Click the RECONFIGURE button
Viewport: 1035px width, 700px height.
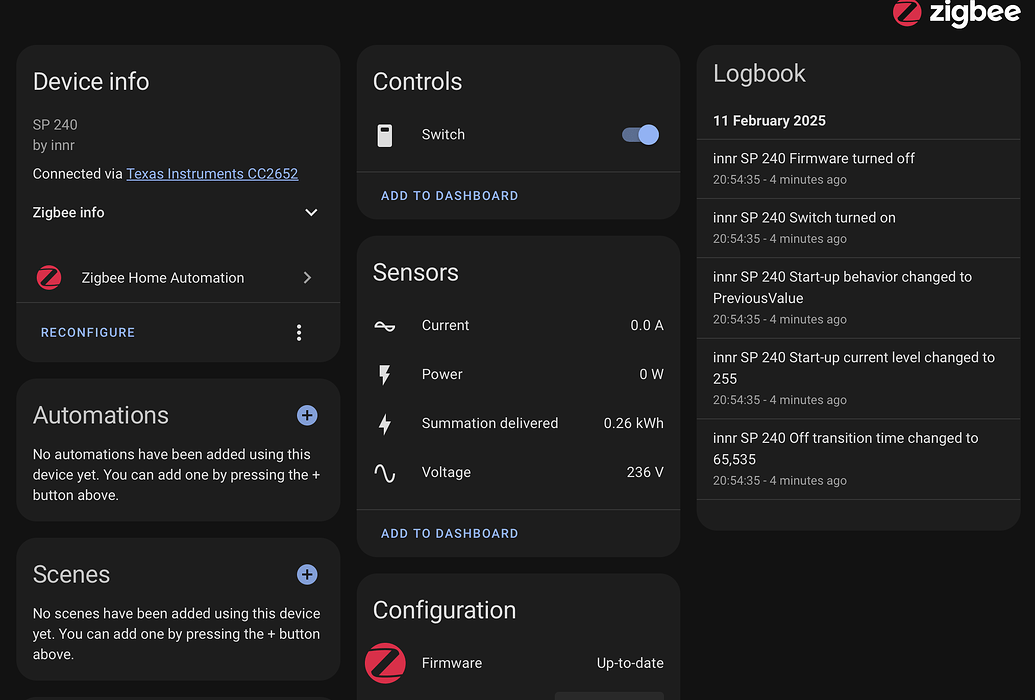tap(88, 333)
